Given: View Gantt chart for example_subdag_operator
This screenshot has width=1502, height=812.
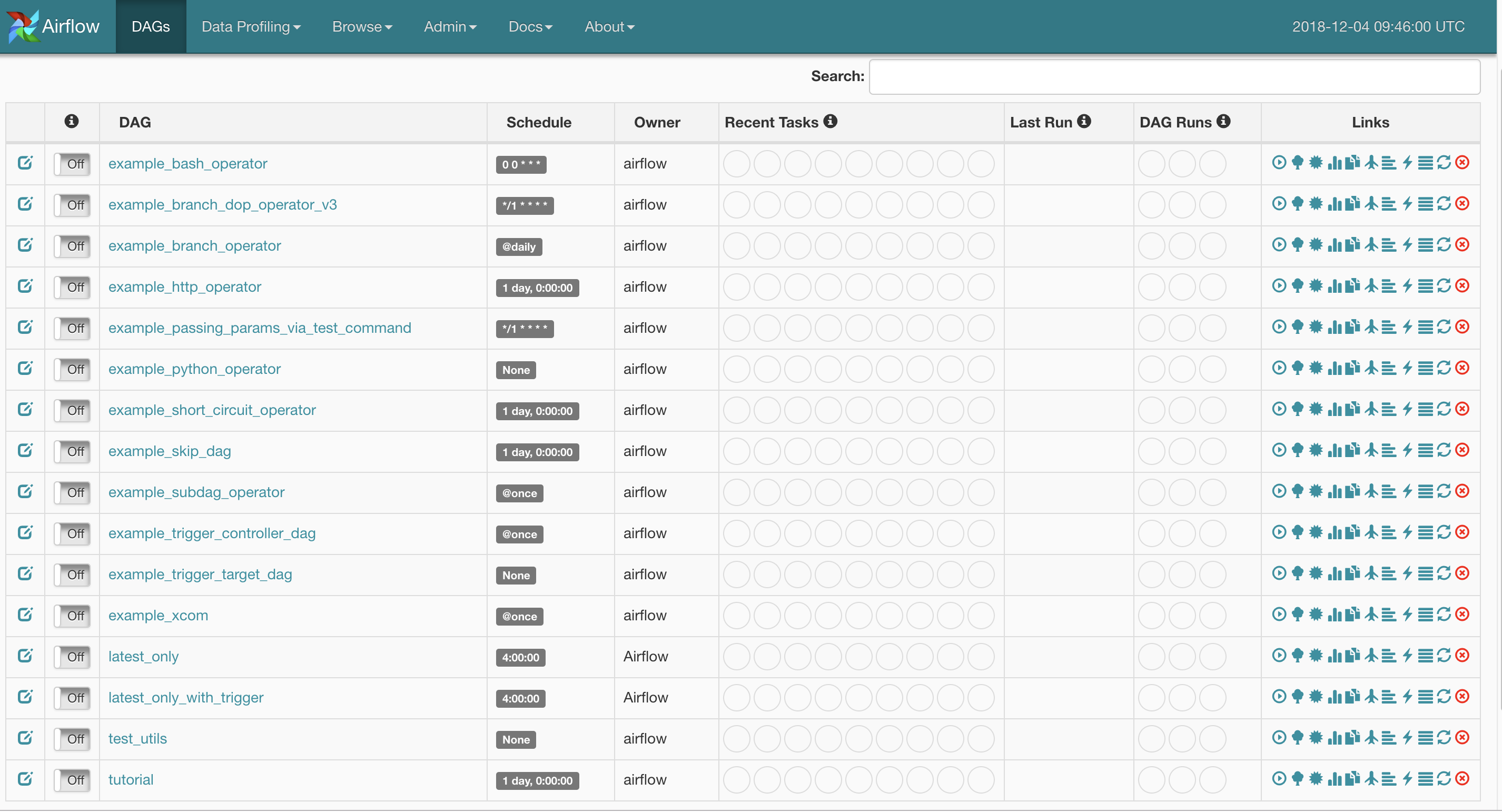Looking at the screenshot, I should (1389, 491).
